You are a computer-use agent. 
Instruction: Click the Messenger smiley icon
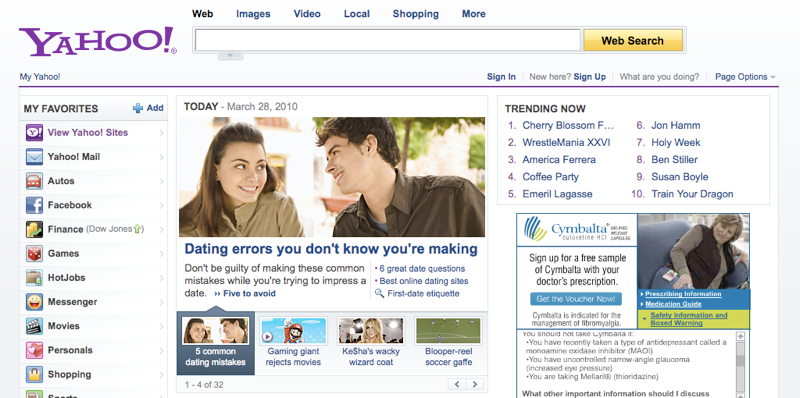click(x=34, y=302)
